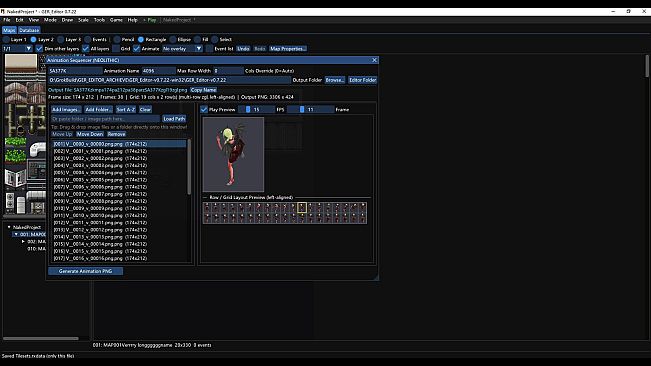This screenshot has width=651, height=366.
Task: Toggle the Animate checkbox
Action: (137, 49)
